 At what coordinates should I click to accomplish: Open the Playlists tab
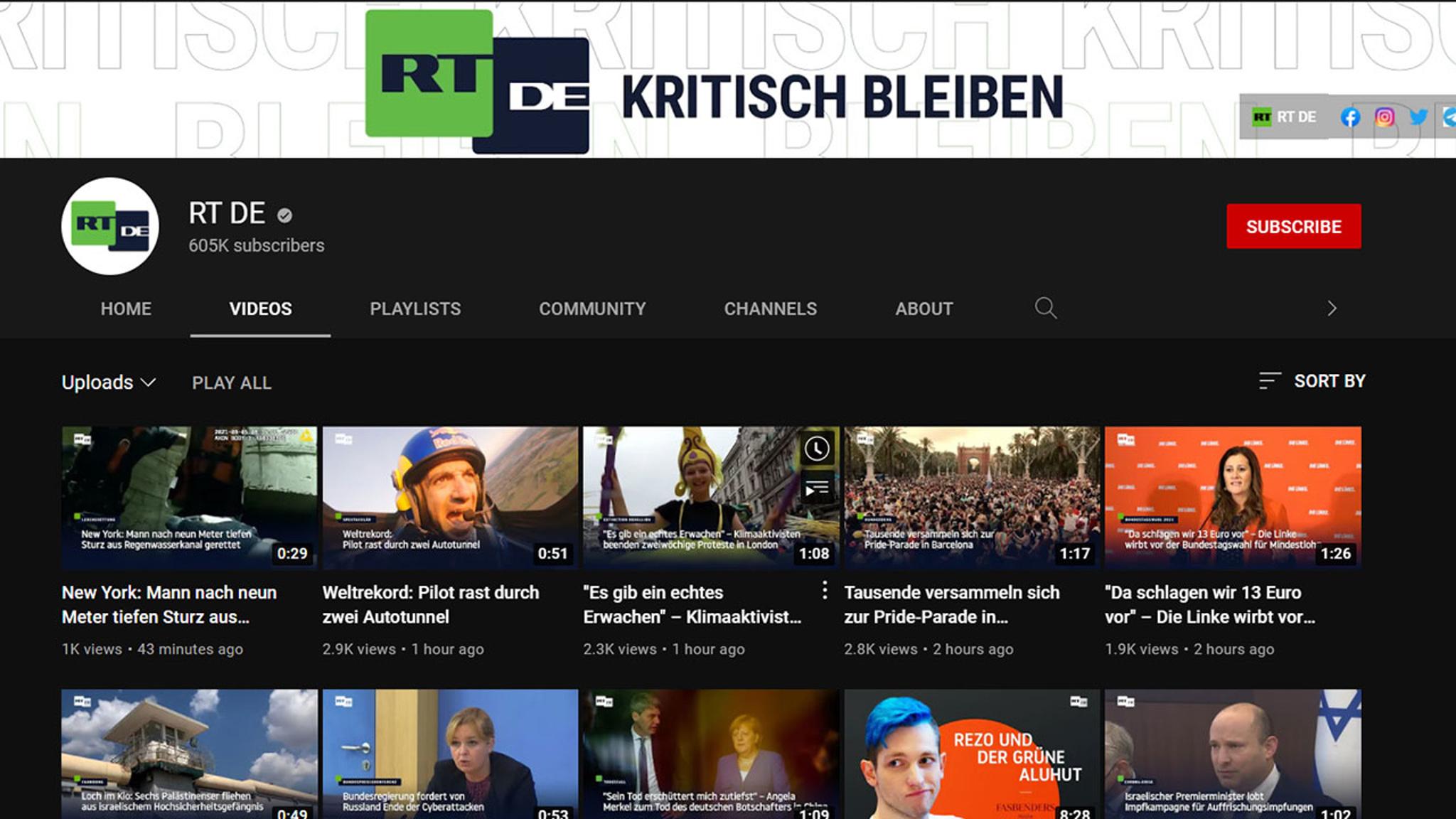pyautogui.click(x=415, y=309)
